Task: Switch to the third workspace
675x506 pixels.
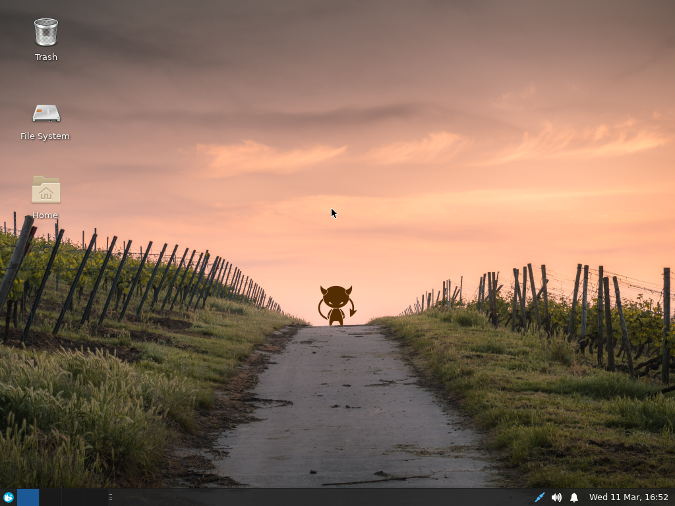Action: [72, 497]
